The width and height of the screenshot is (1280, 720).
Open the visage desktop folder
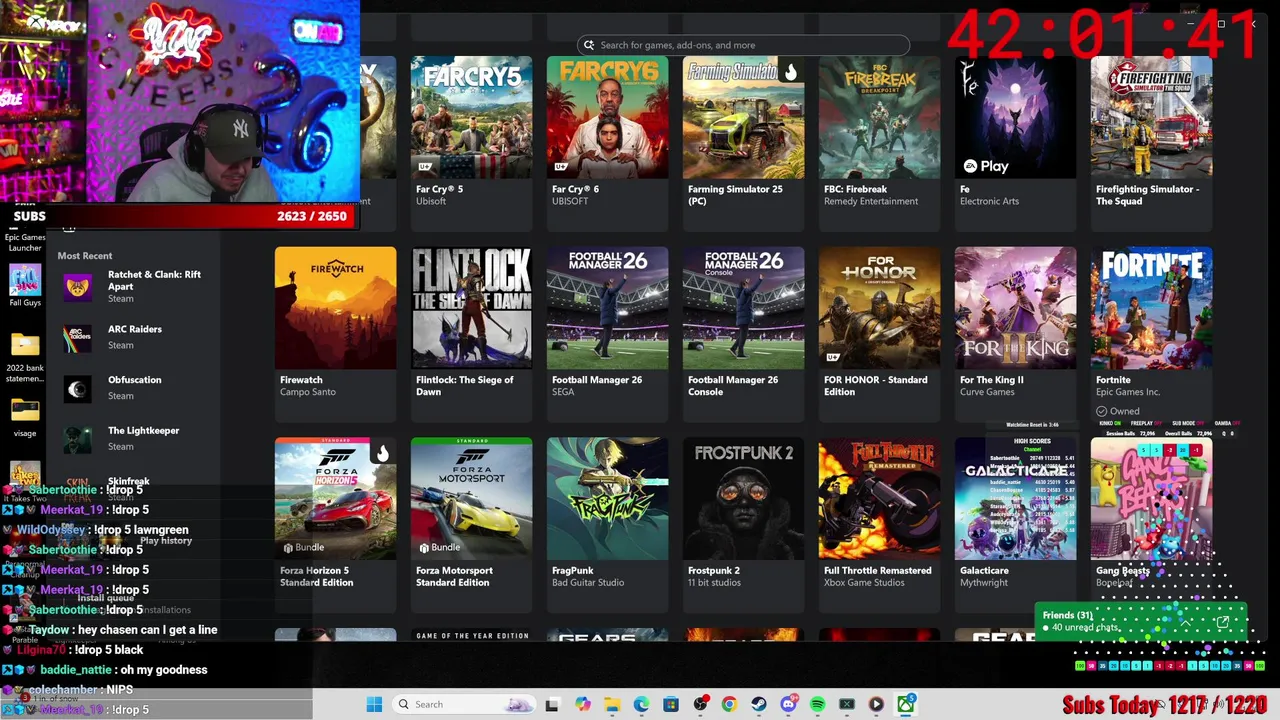pos(25,418)
